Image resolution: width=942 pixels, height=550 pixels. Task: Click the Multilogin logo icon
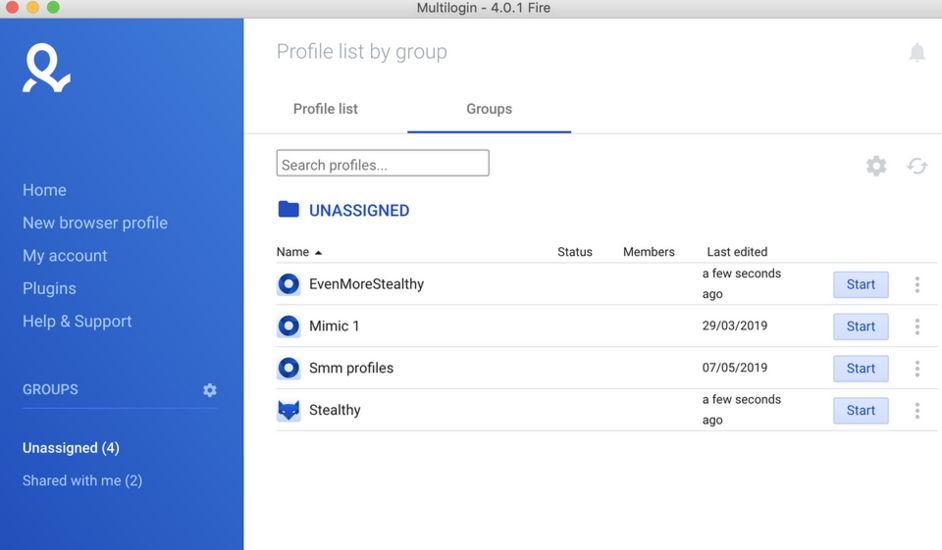[46, 70]
